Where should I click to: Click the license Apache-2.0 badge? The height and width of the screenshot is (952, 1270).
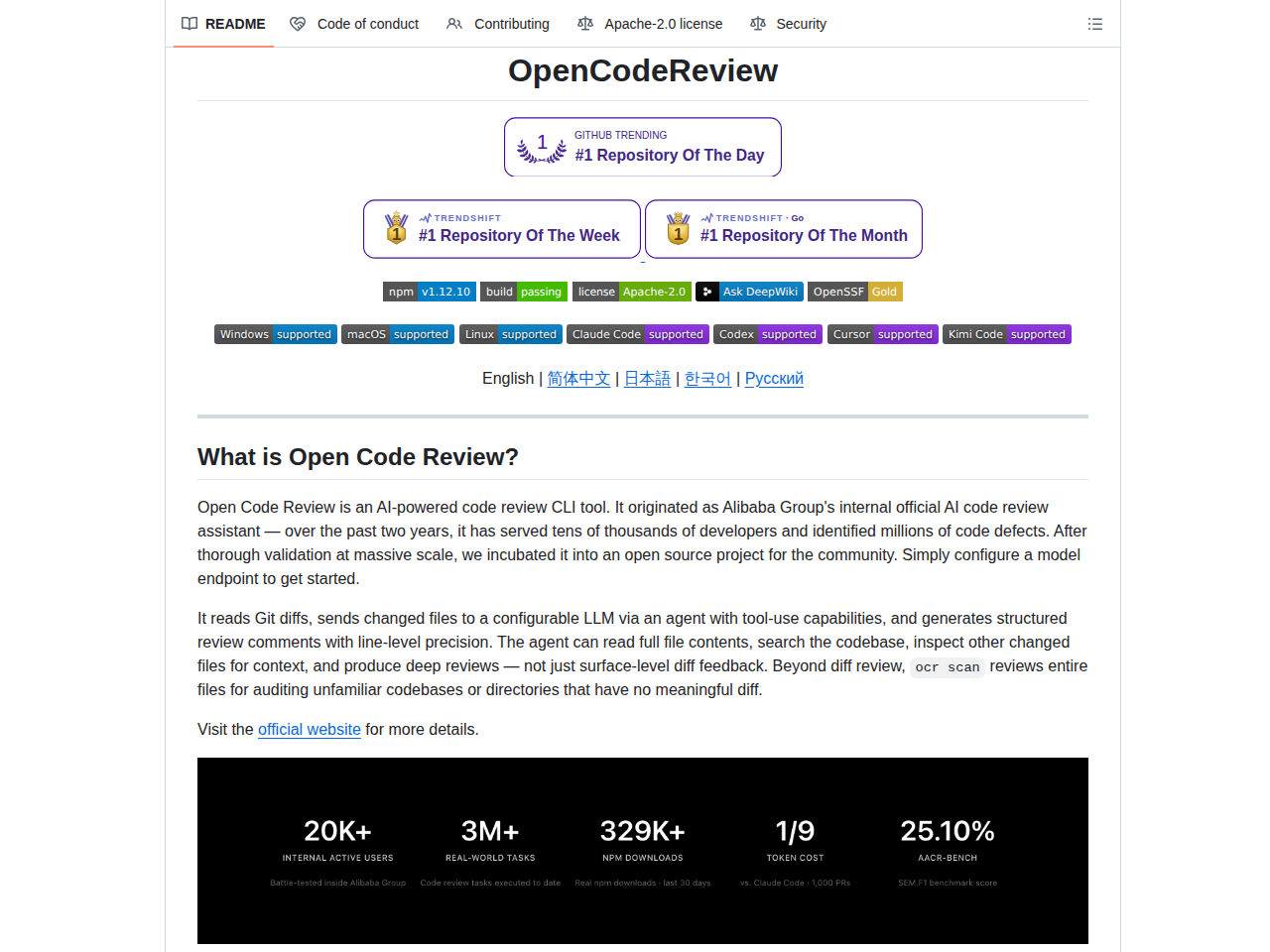pyautogui.click(x=632, y=292)
